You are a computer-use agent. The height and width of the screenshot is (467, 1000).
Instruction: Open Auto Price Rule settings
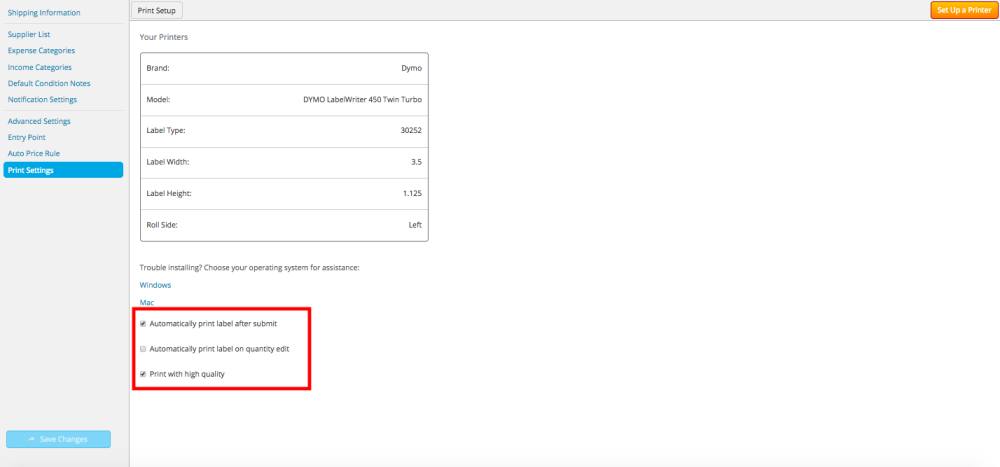pos(34,154)
